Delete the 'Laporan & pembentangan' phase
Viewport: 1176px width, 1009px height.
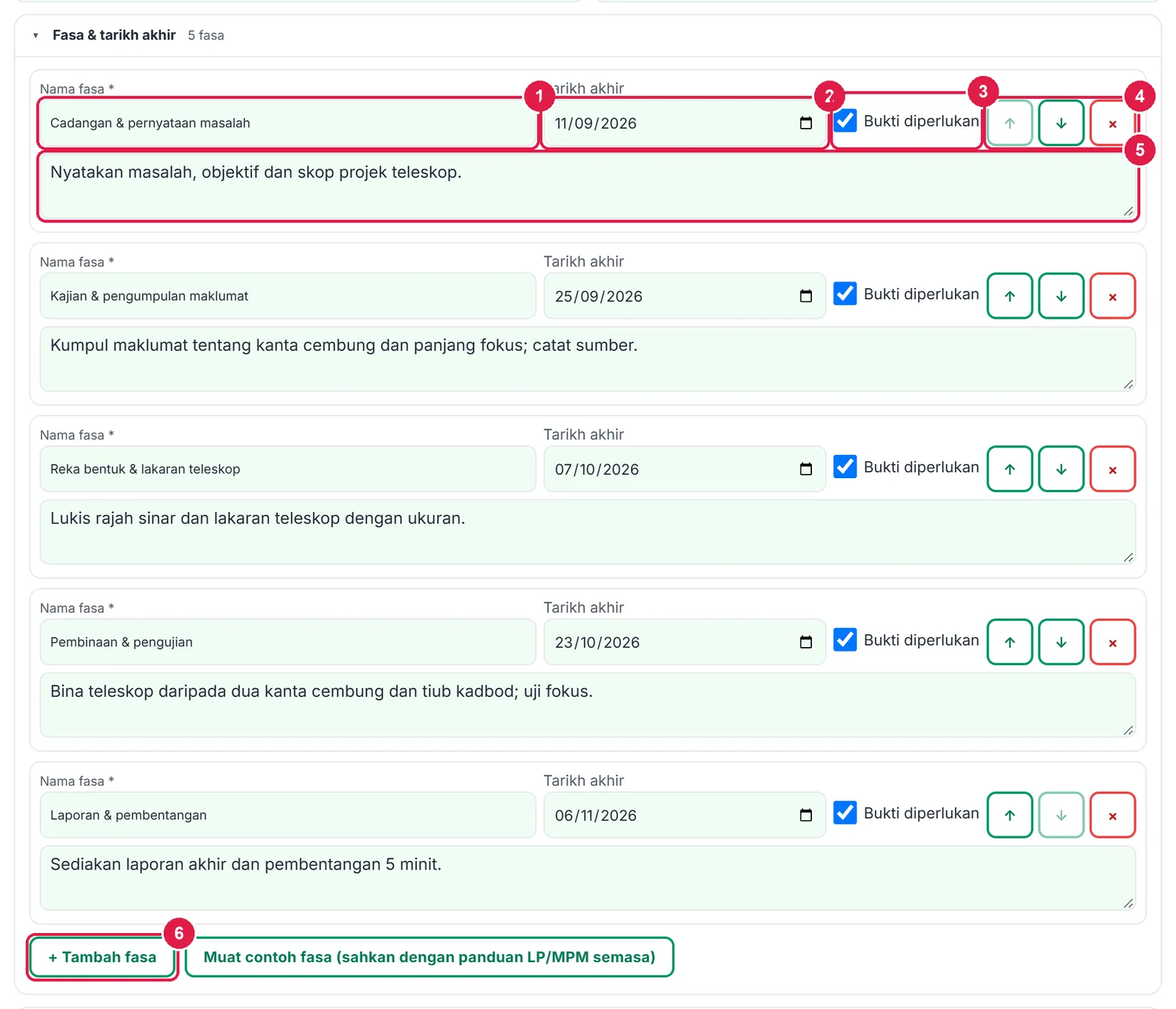click(1112, 815)
